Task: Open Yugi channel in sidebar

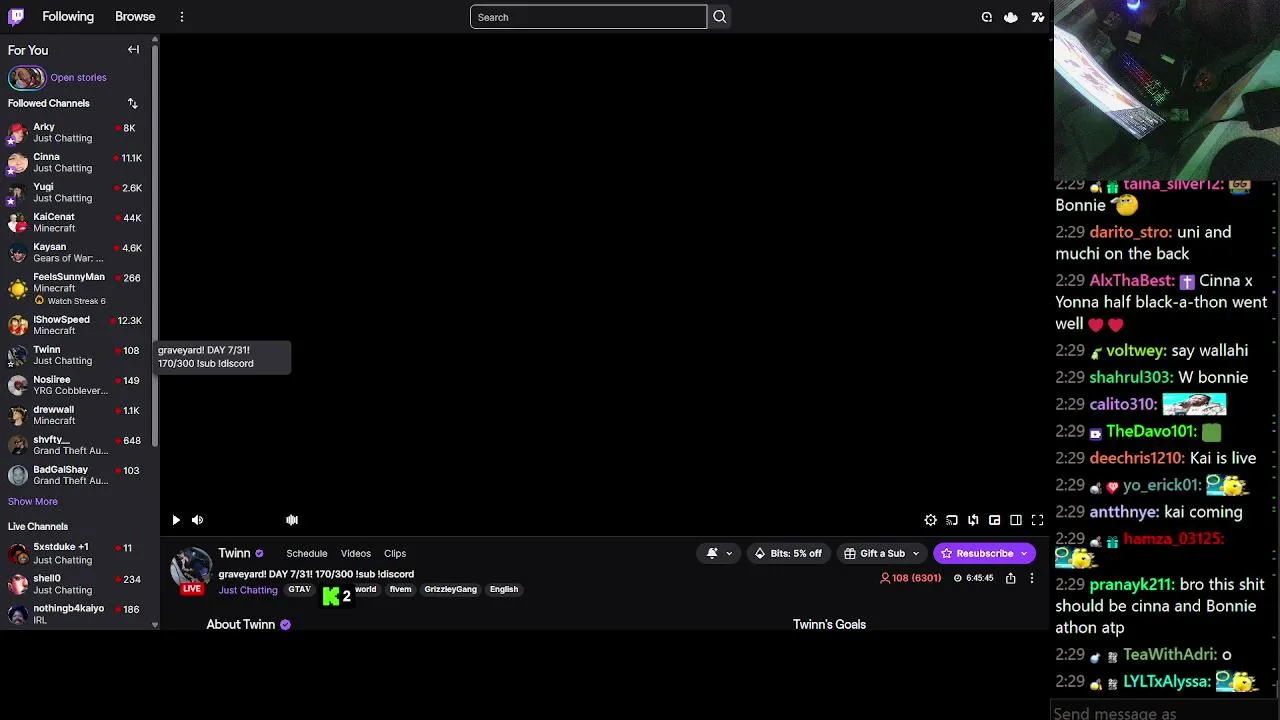Action: (76, 193)
